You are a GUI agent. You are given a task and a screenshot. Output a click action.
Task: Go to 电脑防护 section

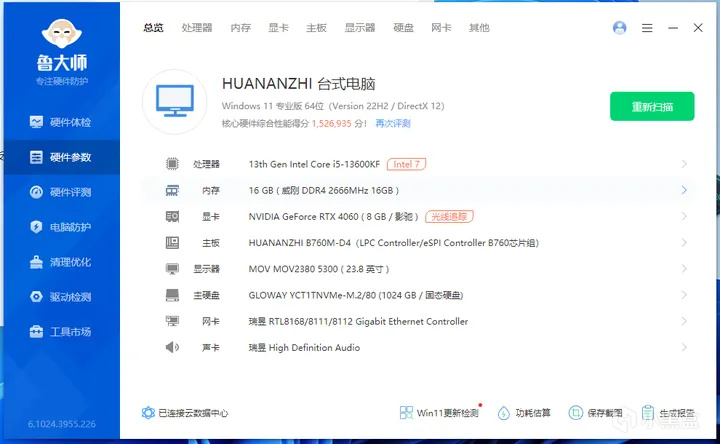[62, 227]
